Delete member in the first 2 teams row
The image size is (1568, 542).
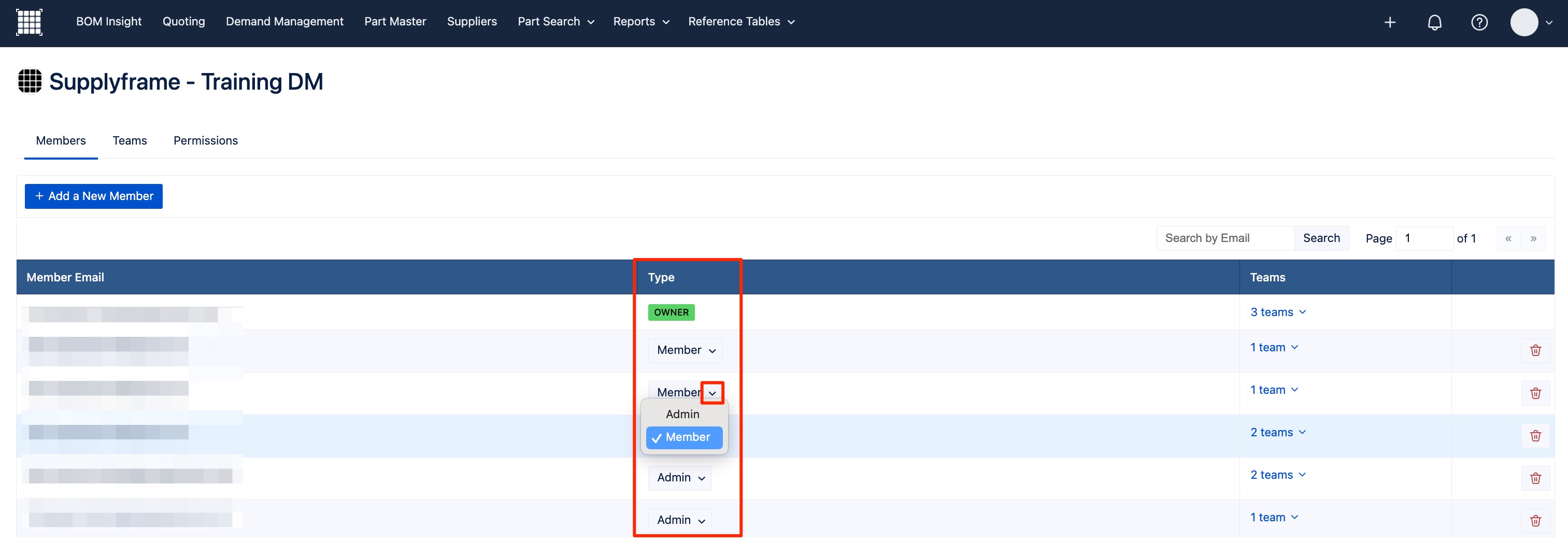pos(1535,436)
